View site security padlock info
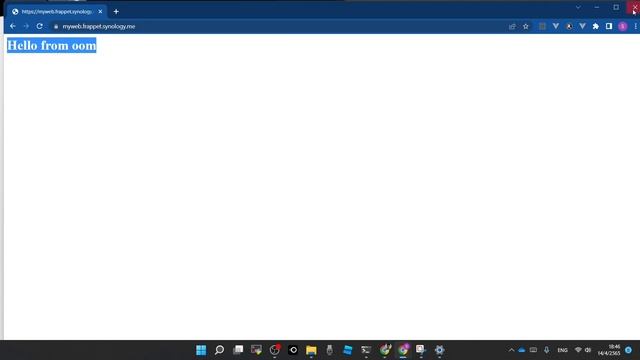Screen dimensions: 640x360 tap(56, 27)
